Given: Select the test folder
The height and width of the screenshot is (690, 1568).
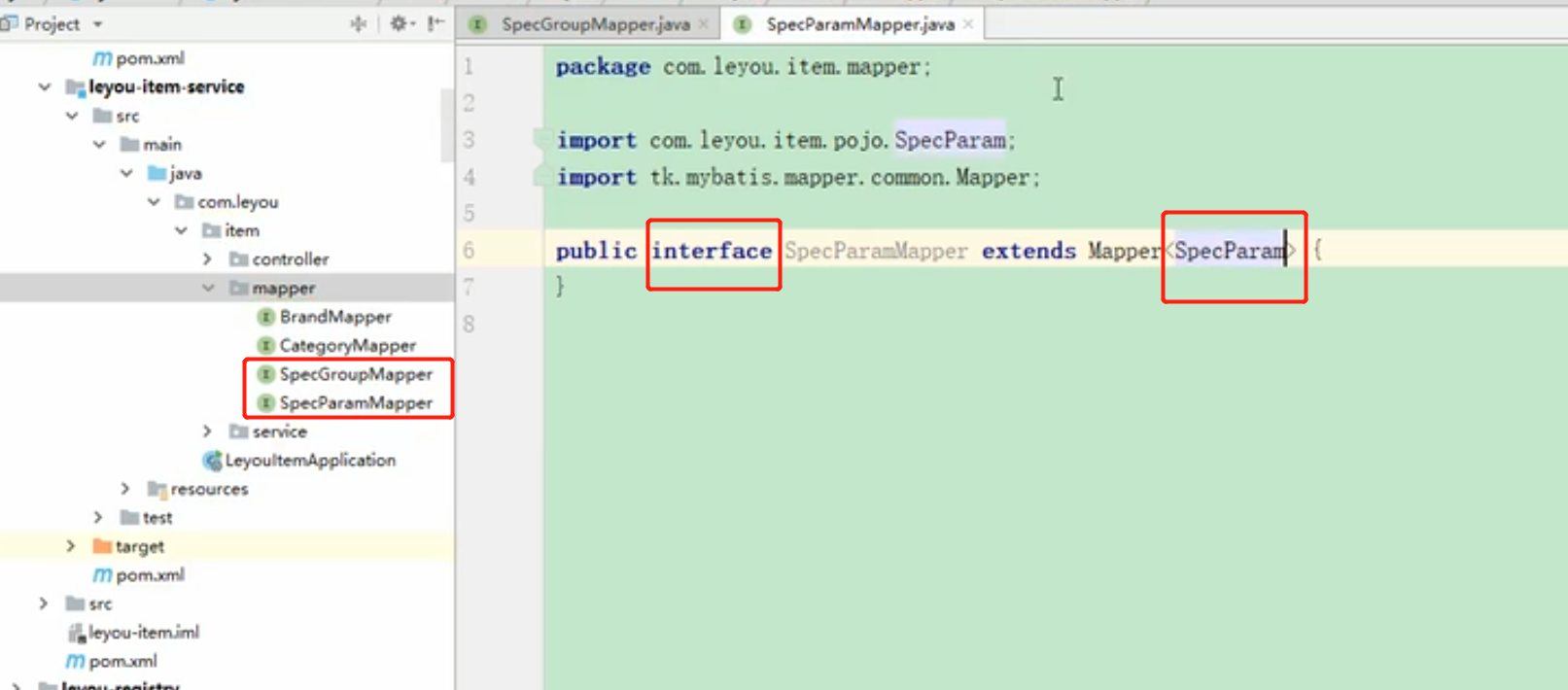Looking at the screenshot, I should click(157, 517).
